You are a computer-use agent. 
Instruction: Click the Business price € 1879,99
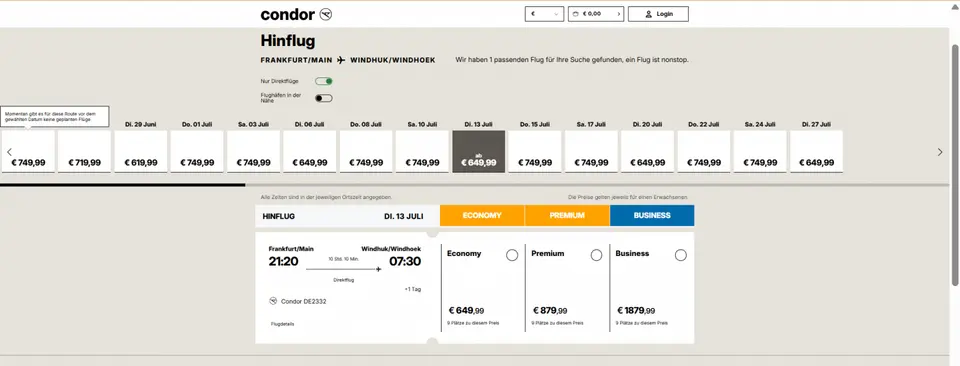click(x=636, y=311)
